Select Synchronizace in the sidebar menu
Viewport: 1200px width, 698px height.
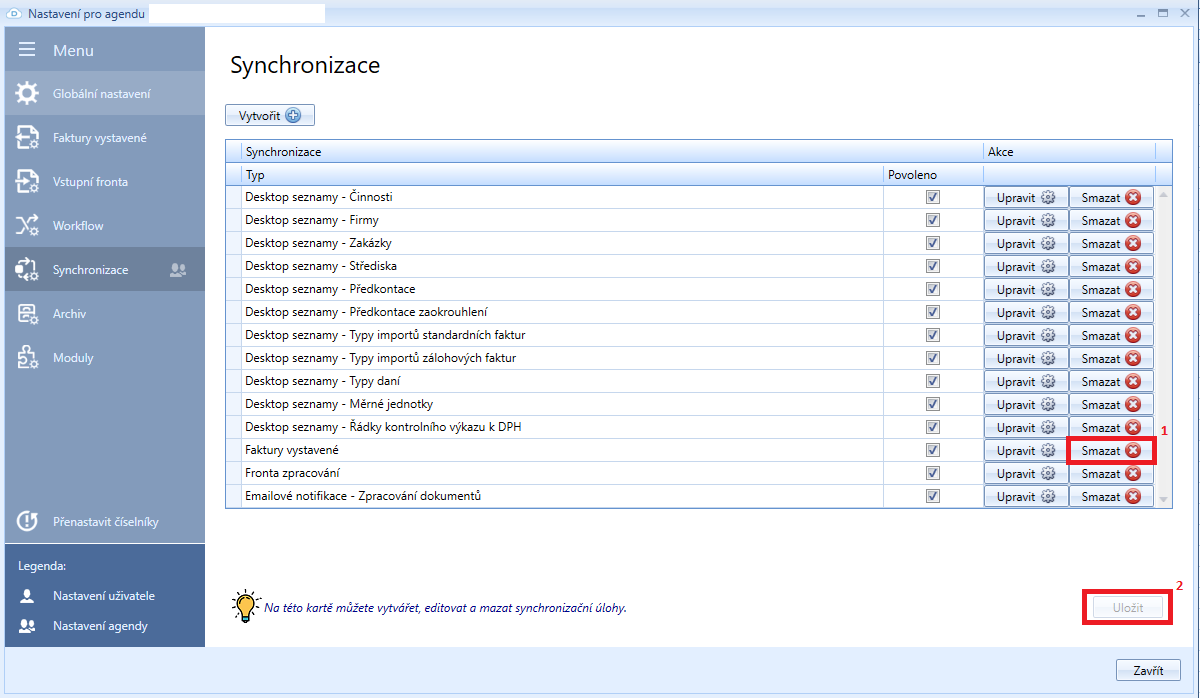[90, 270]
